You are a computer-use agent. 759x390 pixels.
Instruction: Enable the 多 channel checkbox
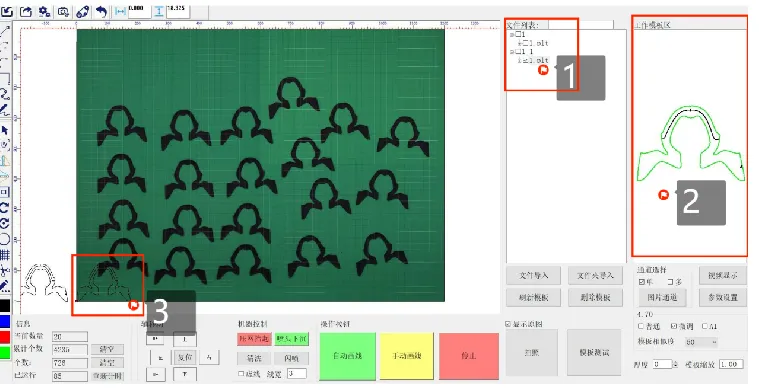click(670, 282)
